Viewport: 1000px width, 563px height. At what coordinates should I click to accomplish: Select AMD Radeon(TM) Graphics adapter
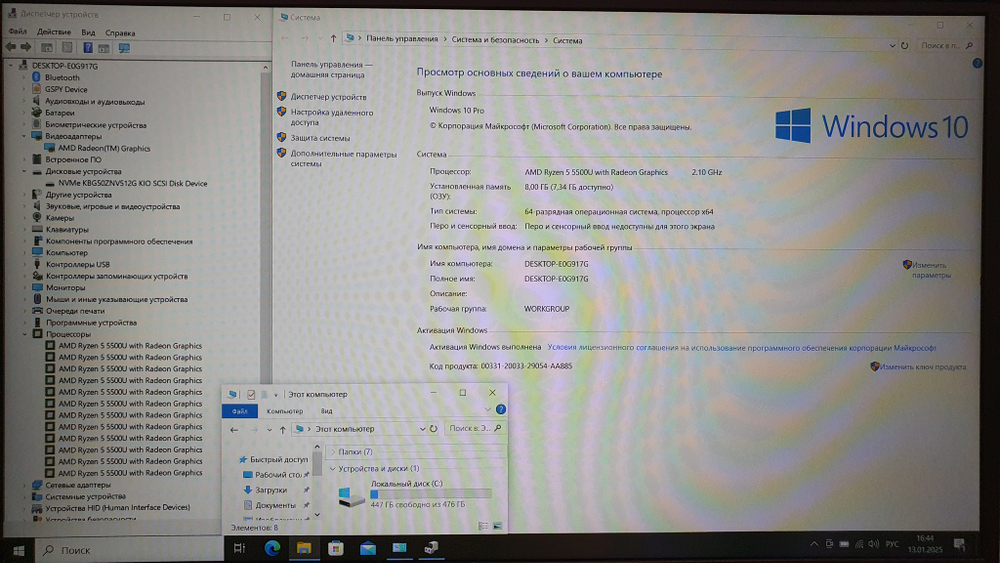click(104, 148)
